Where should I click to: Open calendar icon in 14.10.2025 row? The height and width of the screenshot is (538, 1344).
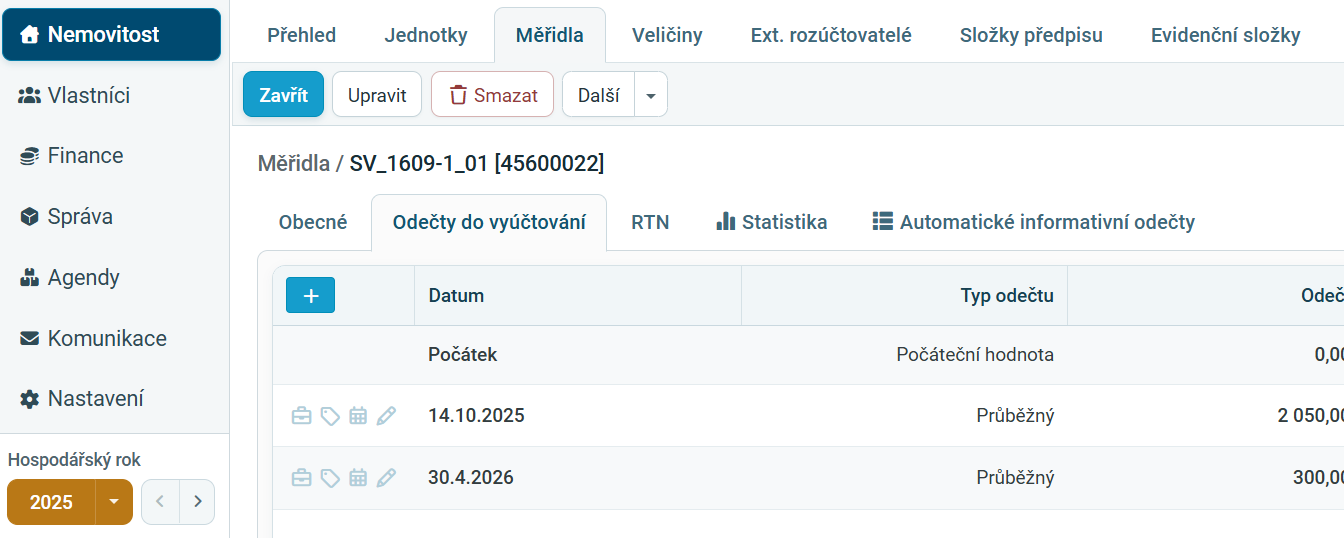click(358, 416)
